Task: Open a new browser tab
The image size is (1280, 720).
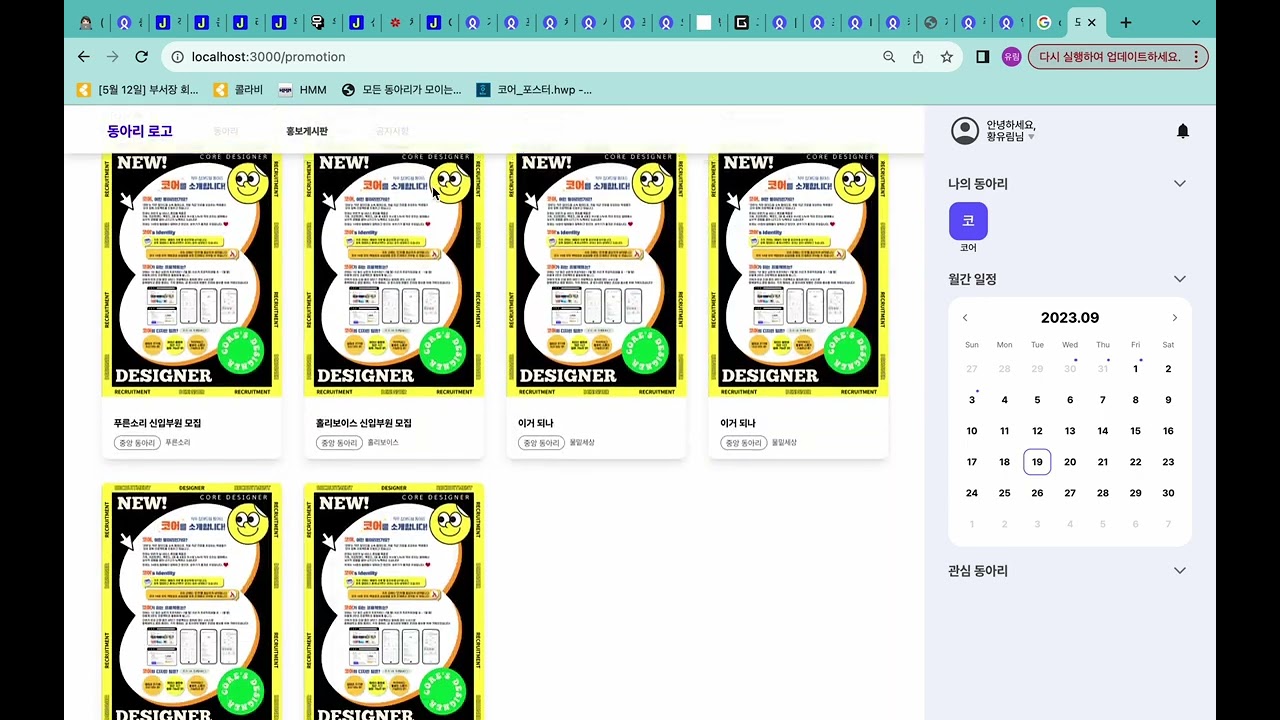Action: tap(1126, 22)
